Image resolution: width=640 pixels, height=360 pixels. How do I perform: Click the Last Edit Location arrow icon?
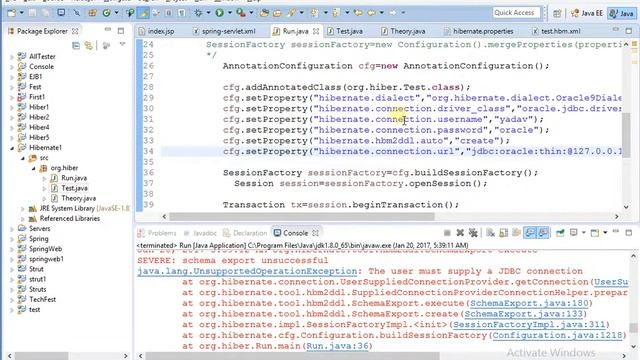pos(358,13)
